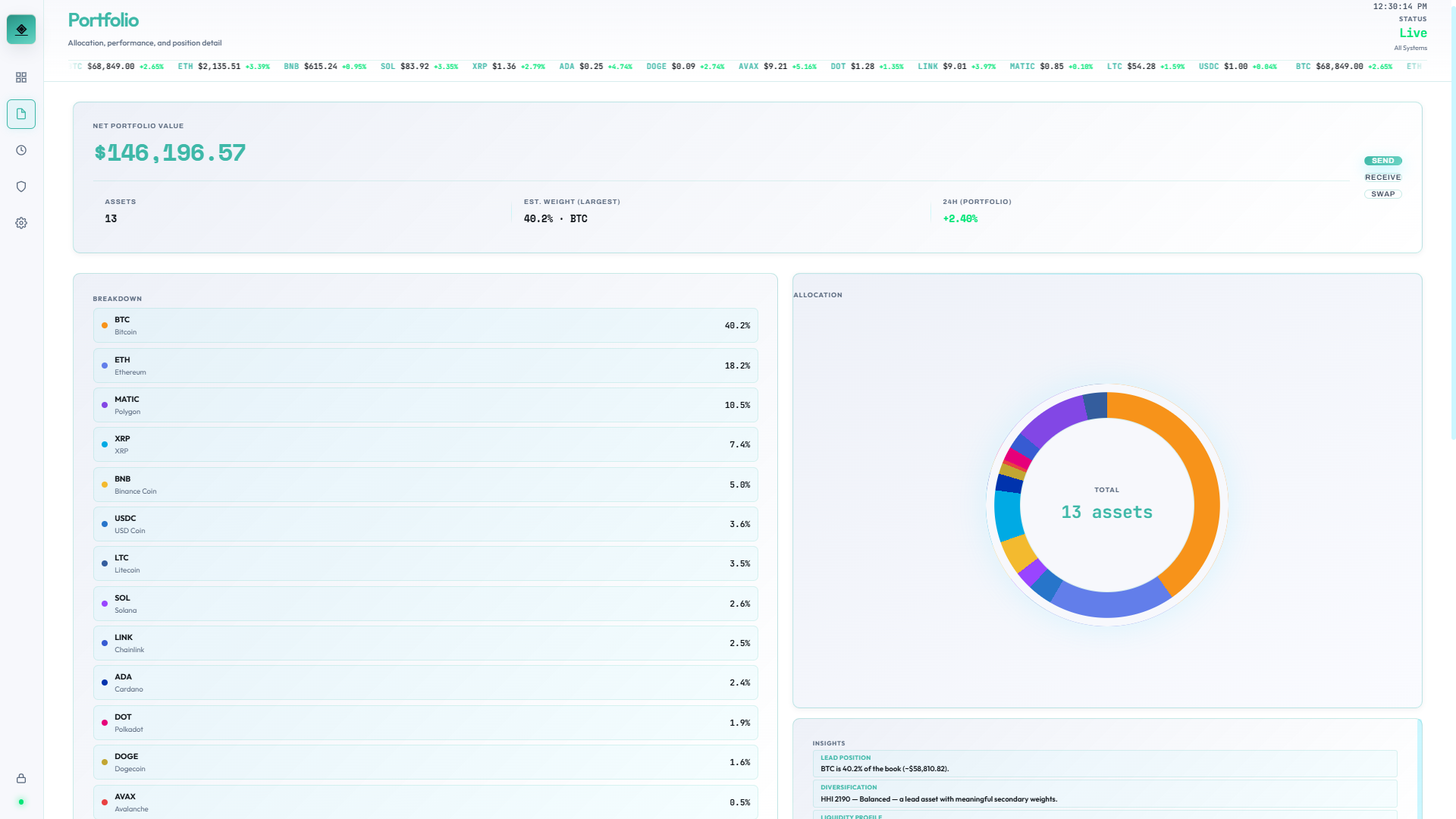Click the MATIC ticker entry at the top

click(1050, 66)
